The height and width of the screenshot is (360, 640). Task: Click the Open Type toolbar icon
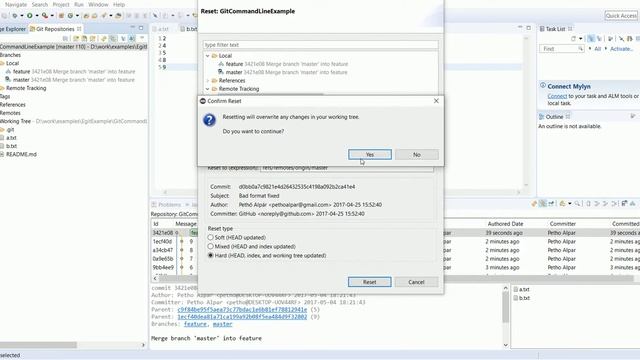tap(86, 16)
